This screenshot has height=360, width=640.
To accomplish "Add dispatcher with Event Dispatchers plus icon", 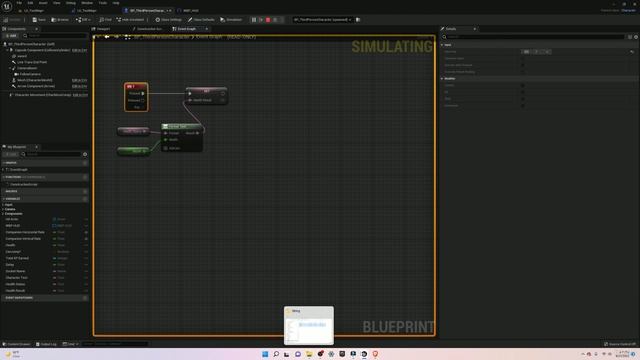I will 85,298.
